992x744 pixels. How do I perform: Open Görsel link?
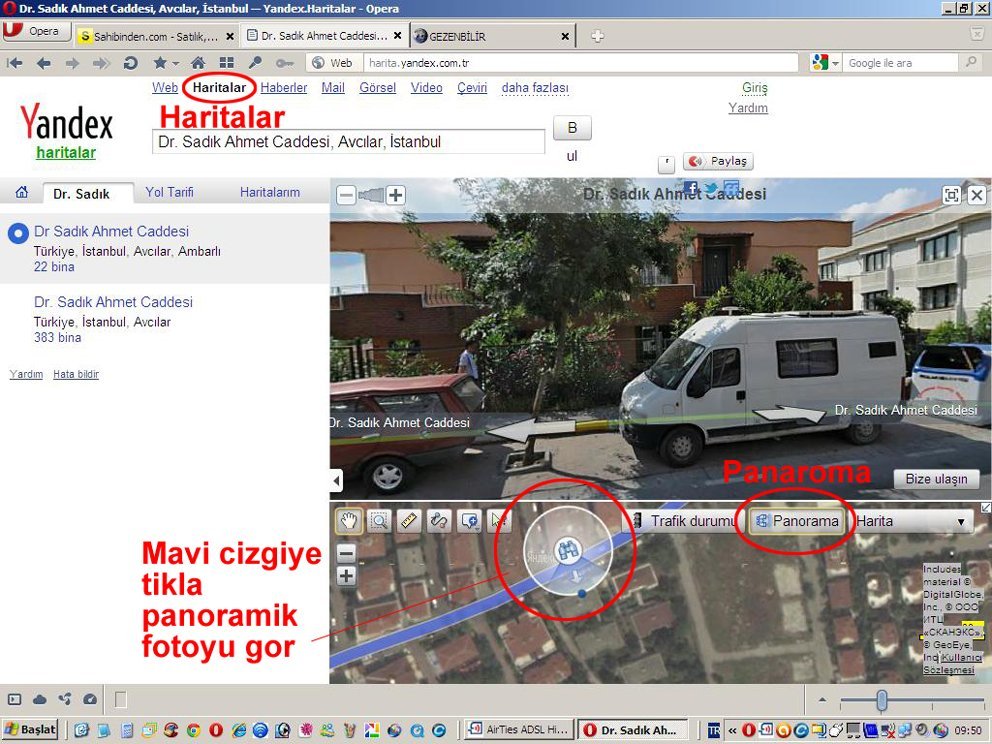point(378,88)
